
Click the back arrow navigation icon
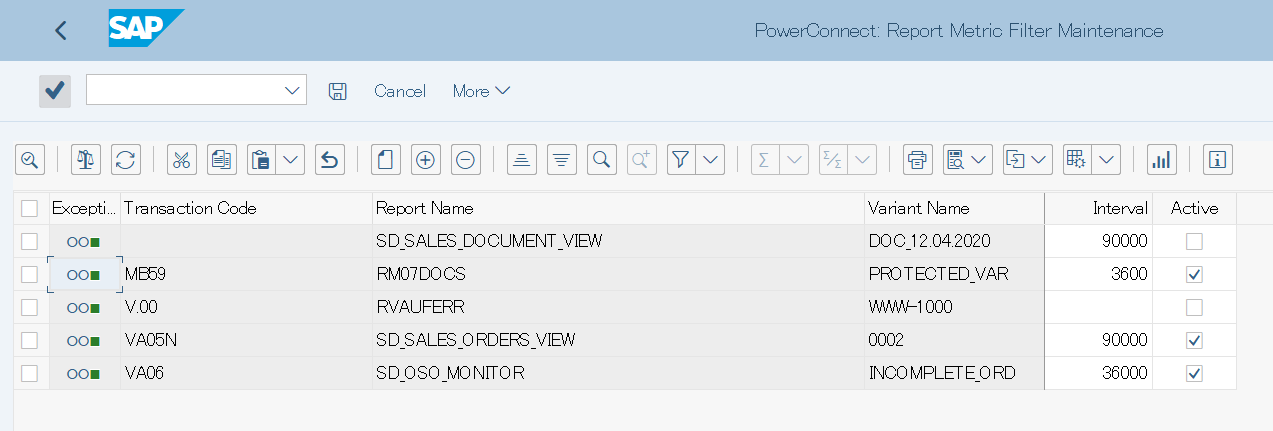pyautogui.click(x=61, y=30)
